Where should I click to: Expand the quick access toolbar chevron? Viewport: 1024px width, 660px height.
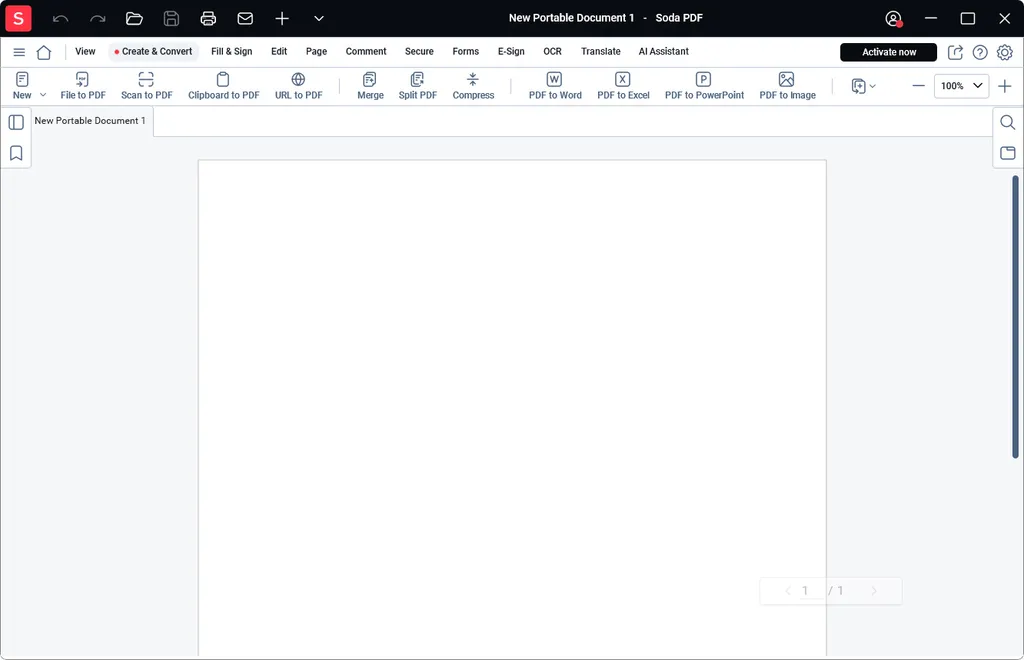coord(319,18)
